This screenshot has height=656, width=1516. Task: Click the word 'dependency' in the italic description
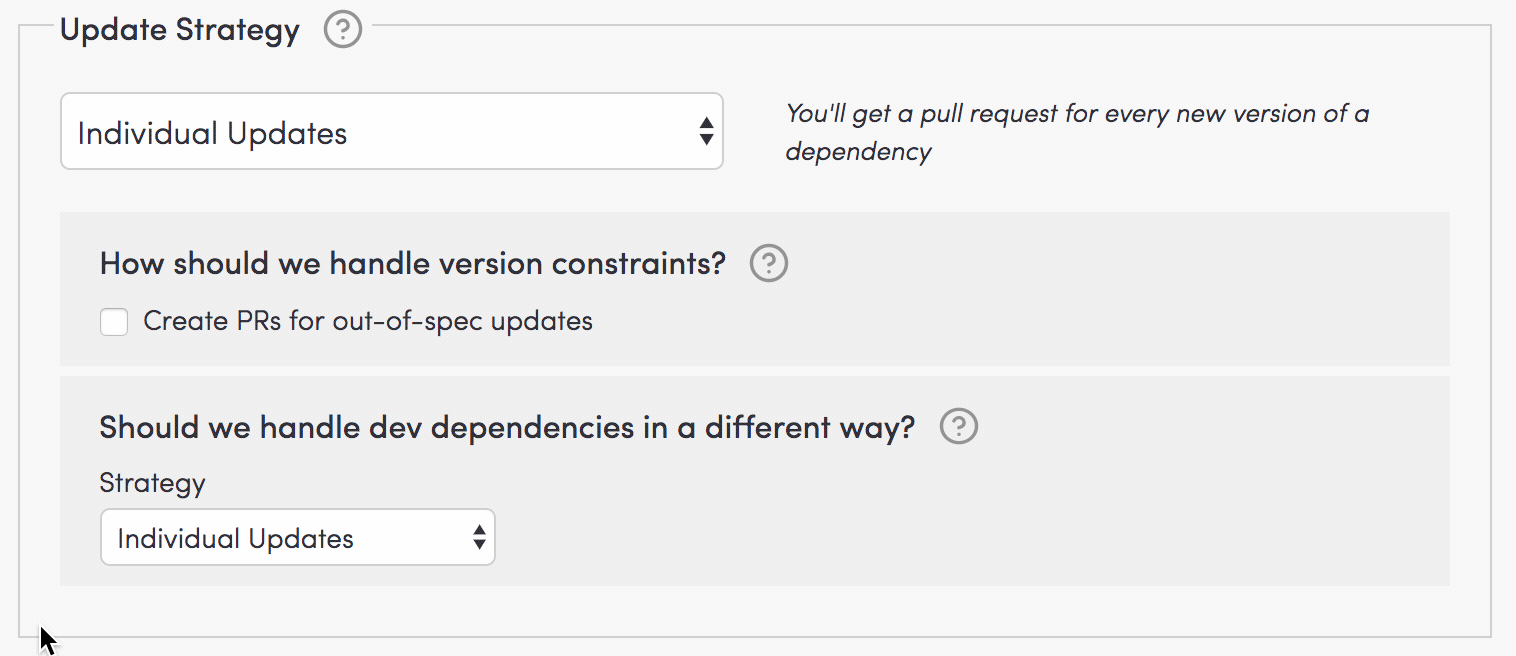coord(858,152)
